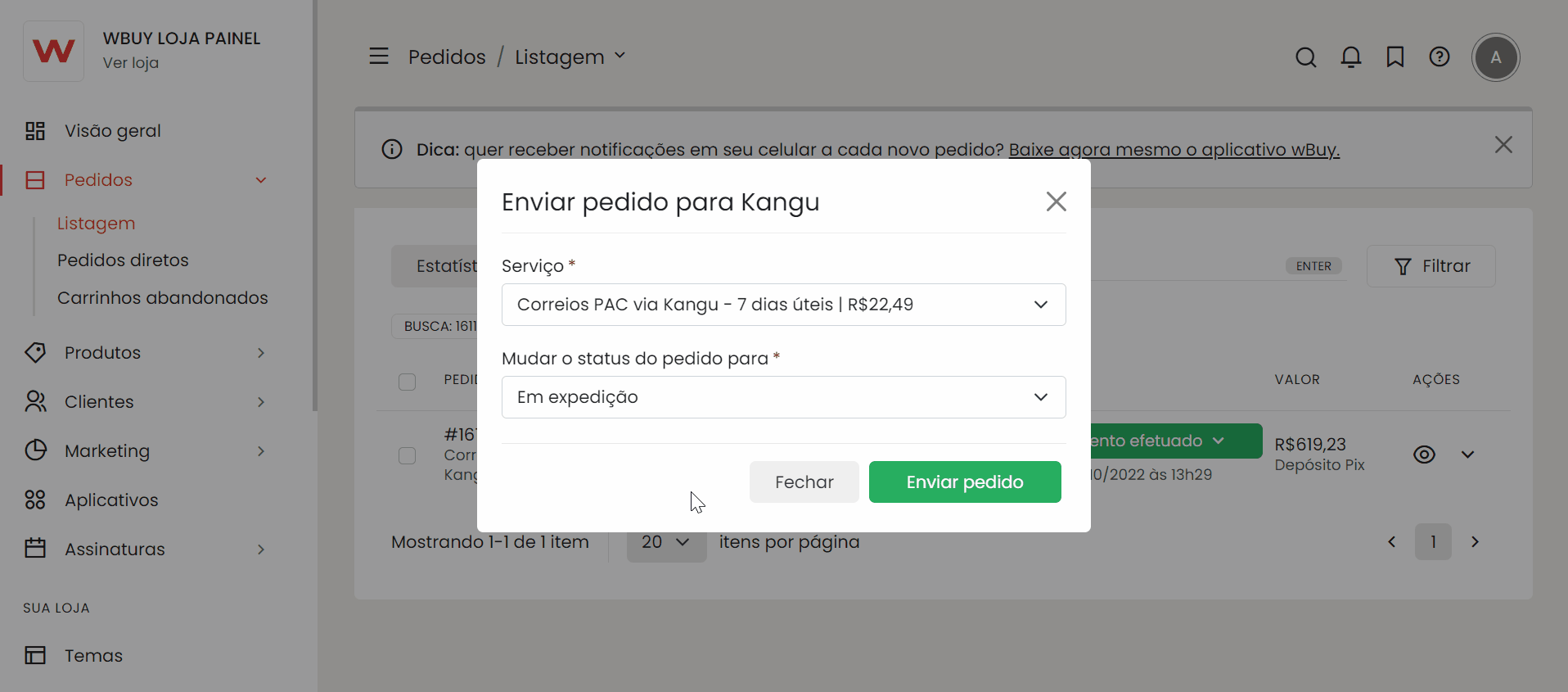This screenshot has width=1568, height=692.
Task: Open the user avatar A menu
Action: tap(1495, 57)
